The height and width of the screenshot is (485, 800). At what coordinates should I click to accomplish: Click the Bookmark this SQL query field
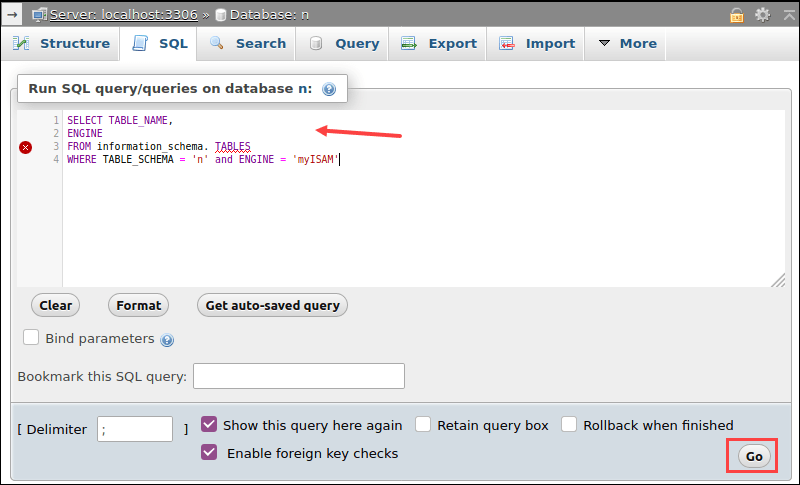point(299,376)
